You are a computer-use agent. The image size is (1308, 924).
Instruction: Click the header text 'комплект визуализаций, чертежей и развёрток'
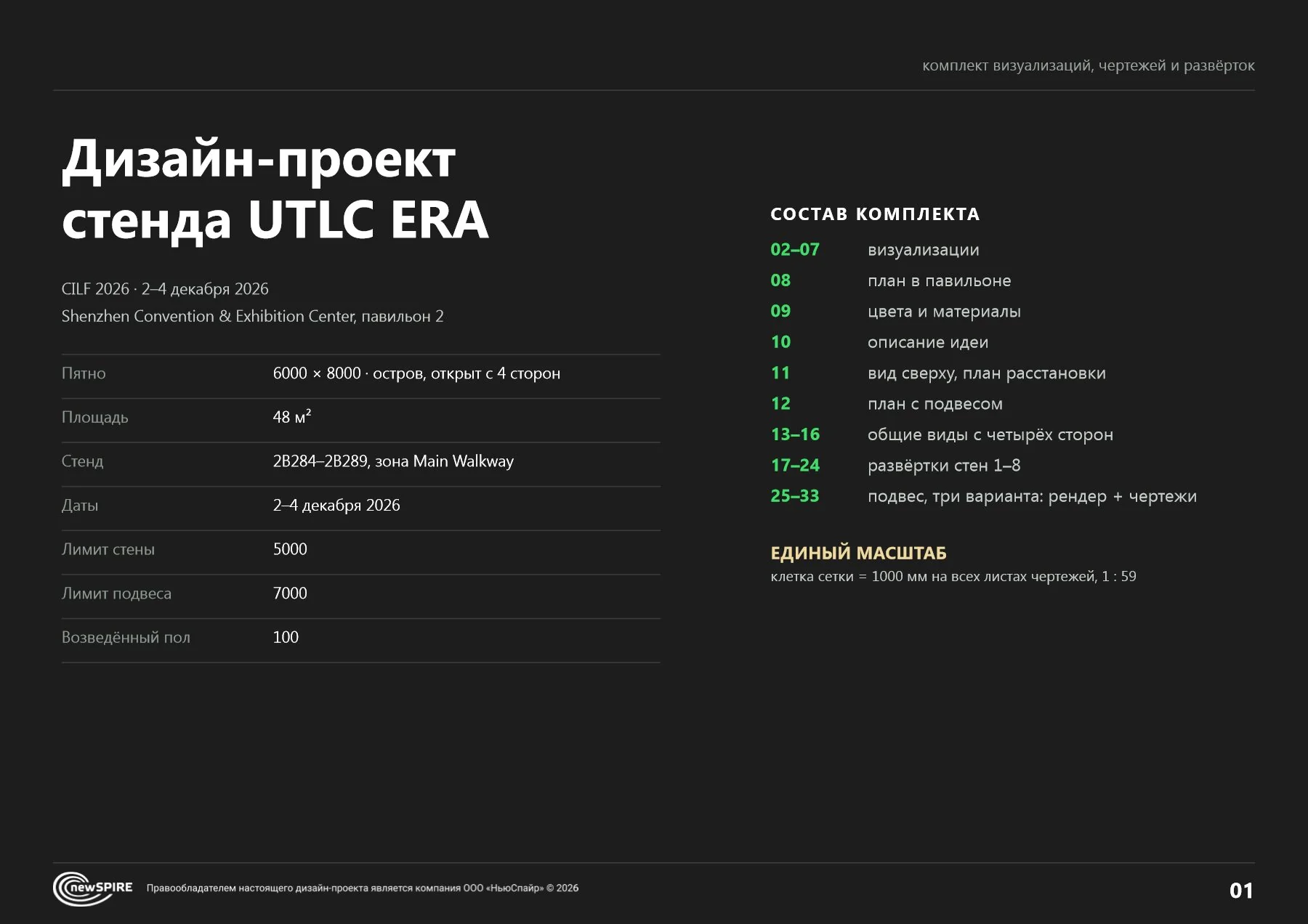point(1089,65)
